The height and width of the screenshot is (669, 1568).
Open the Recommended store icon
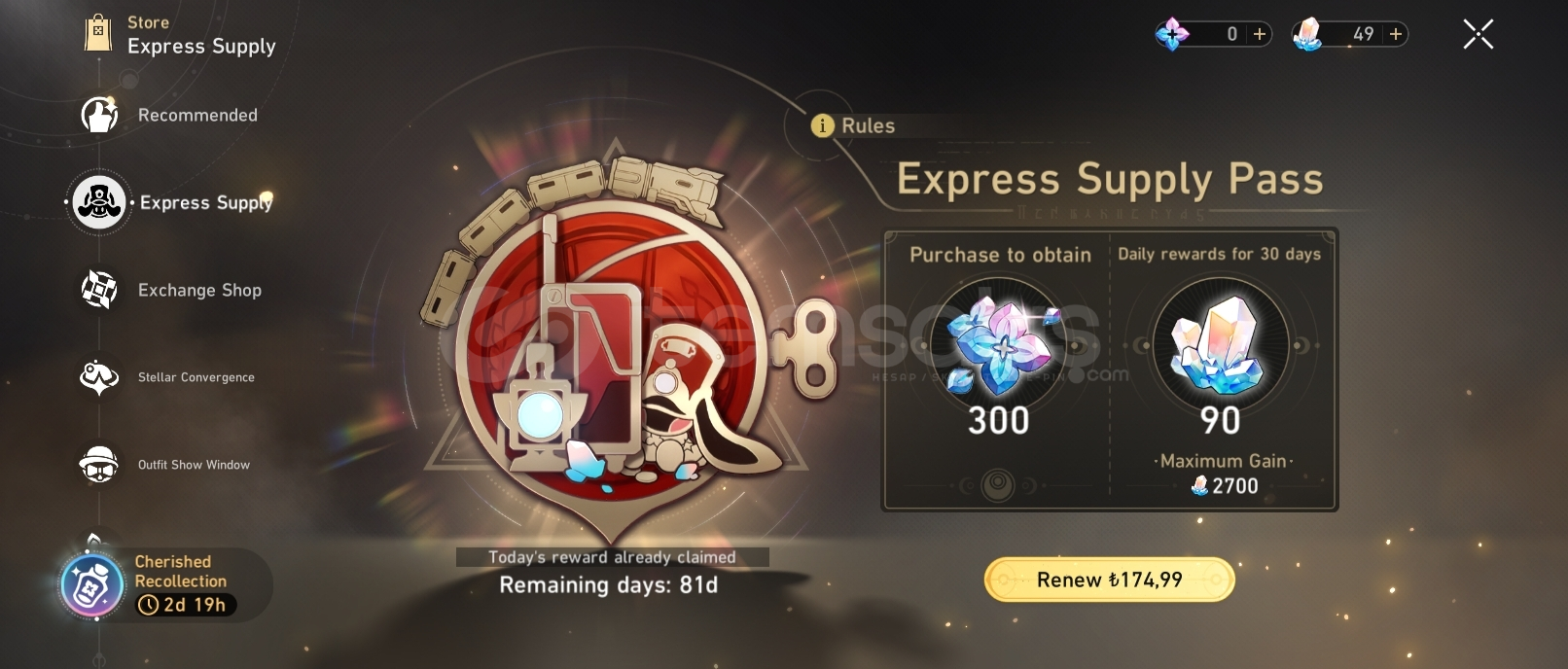tap(99, 115)
